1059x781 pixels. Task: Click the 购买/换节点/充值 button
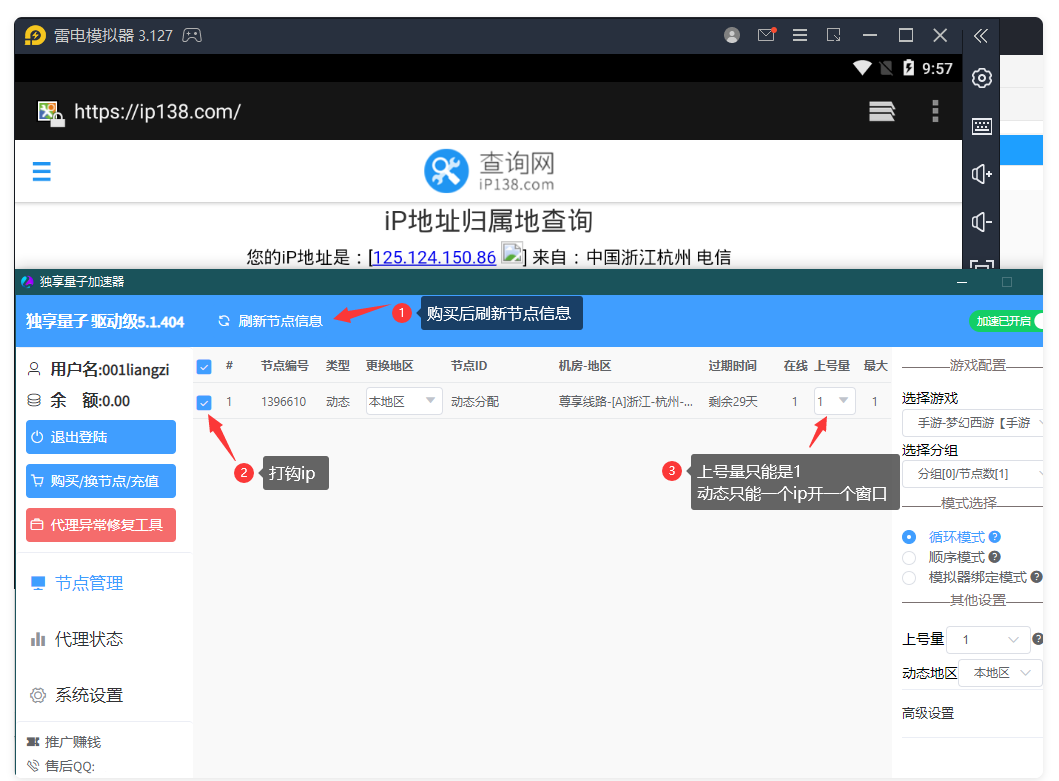(x=101, y=481)
